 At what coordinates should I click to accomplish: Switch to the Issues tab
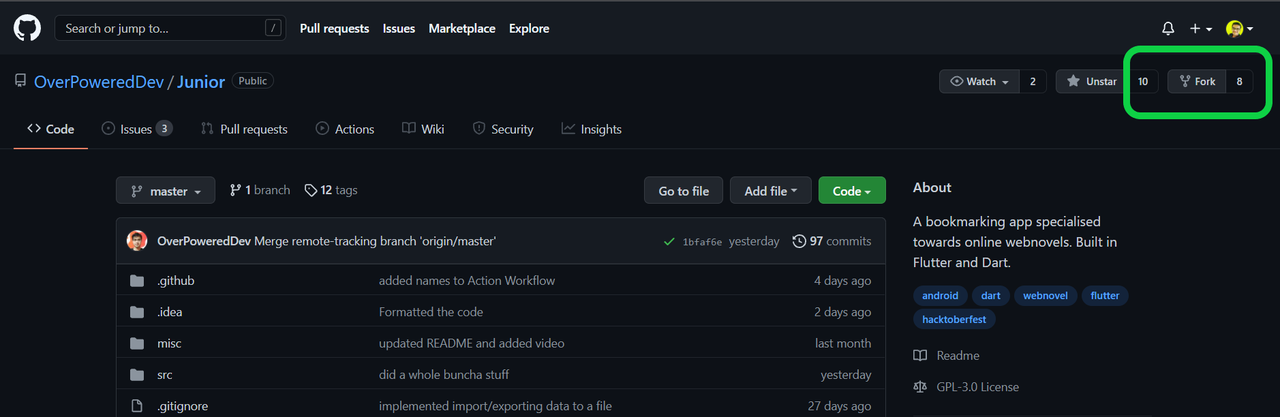[136, 129]
